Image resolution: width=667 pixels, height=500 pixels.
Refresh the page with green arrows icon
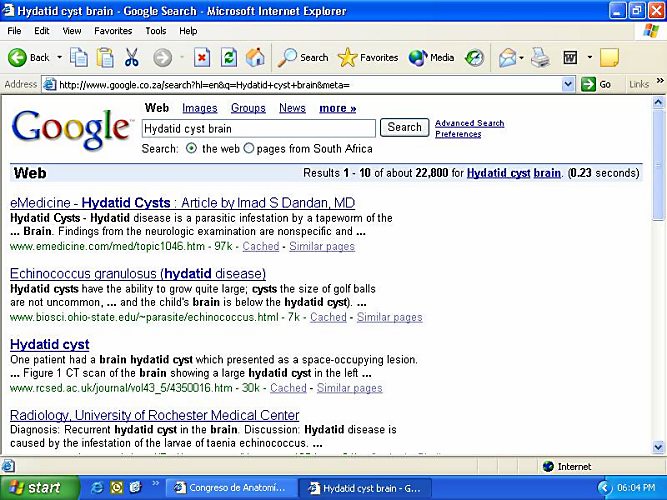(x=228, y=57)
